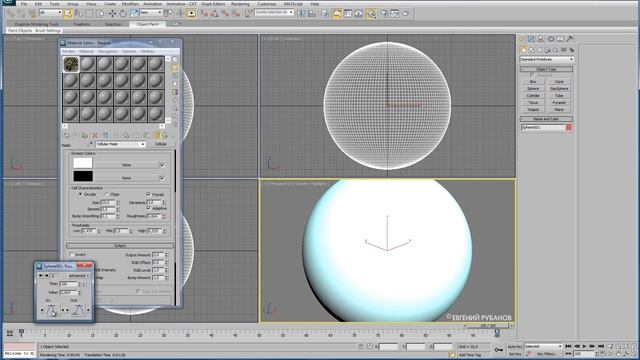Collapse the Name and Color rollout
This screenshot has height=360, width=640.
546,119
